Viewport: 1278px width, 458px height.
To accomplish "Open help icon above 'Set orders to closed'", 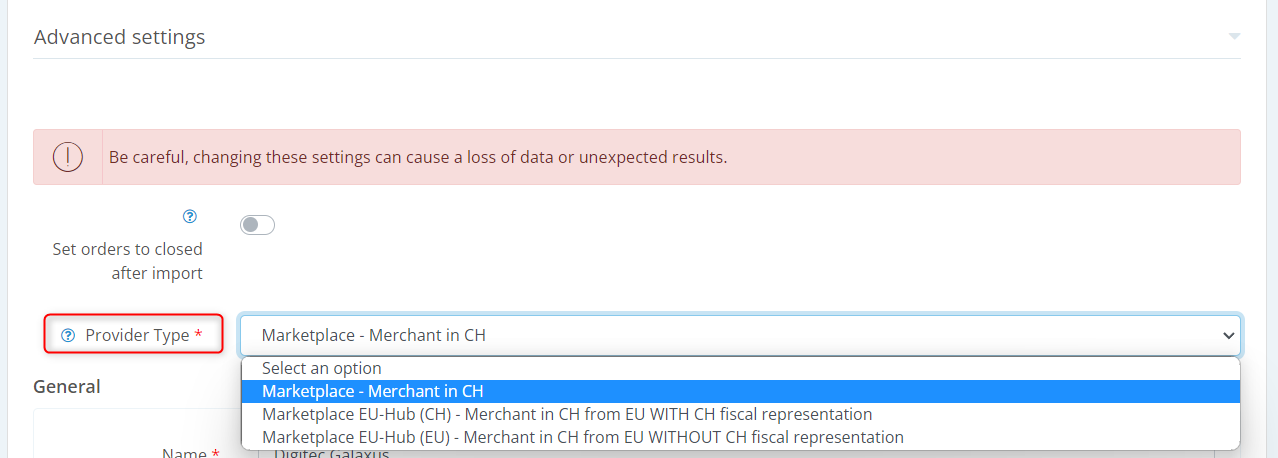I will coord(190,216).
